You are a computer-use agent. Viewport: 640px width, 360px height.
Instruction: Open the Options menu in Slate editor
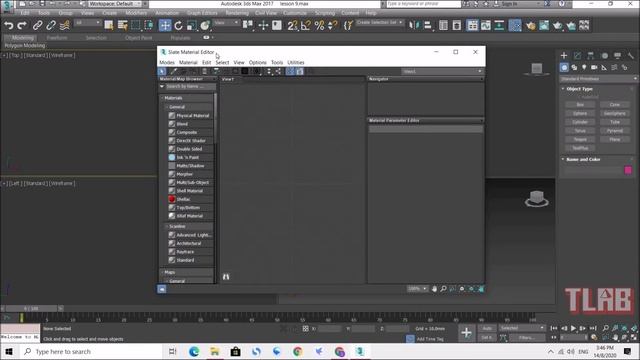(x=258, y=62)
